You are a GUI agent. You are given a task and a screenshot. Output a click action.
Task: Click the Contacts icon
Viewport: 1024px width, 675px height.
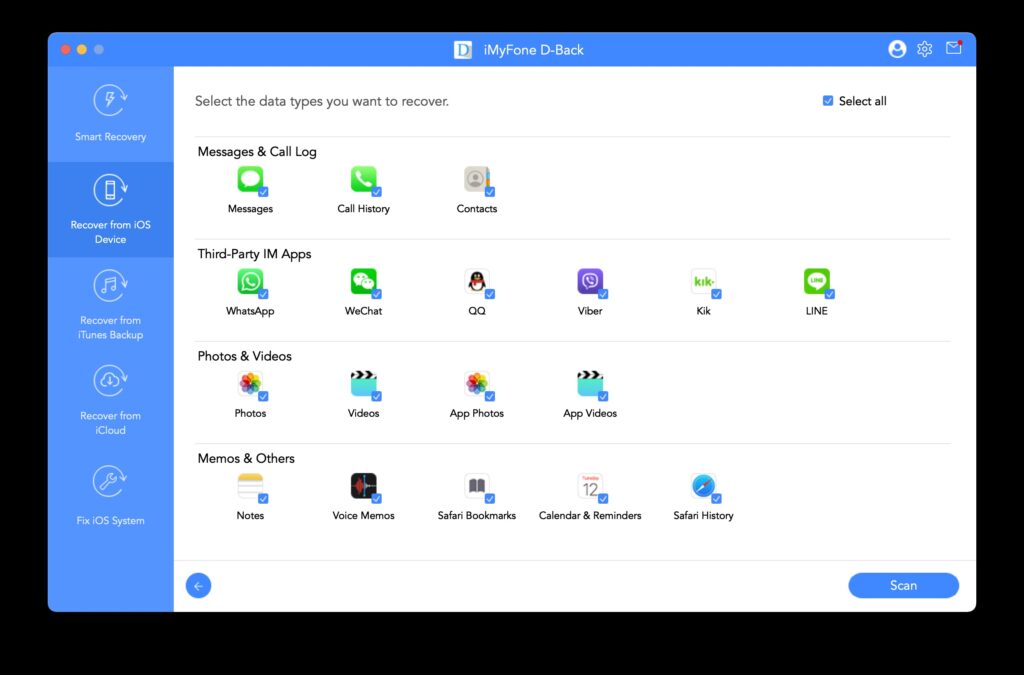point(477,179)
